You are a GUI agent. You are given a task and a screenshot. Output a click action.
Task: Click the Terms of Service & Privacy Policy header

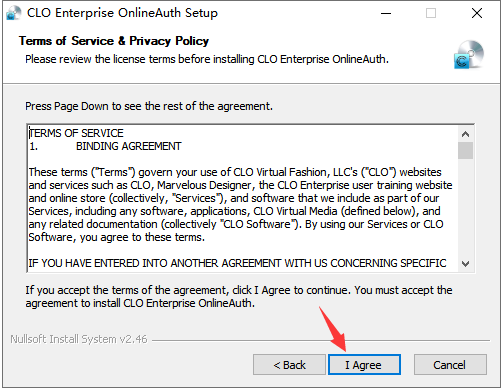(x=114, y=41)
